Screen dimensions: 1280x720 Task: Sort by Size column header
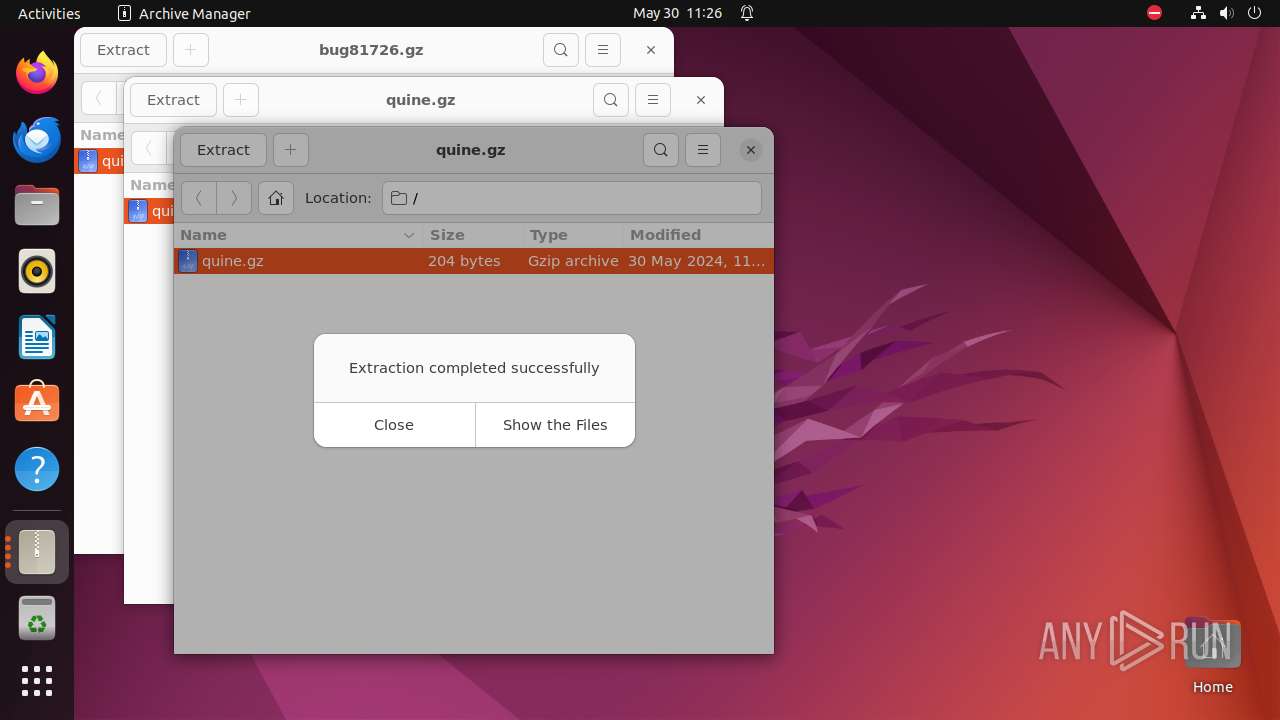point(473,235)
